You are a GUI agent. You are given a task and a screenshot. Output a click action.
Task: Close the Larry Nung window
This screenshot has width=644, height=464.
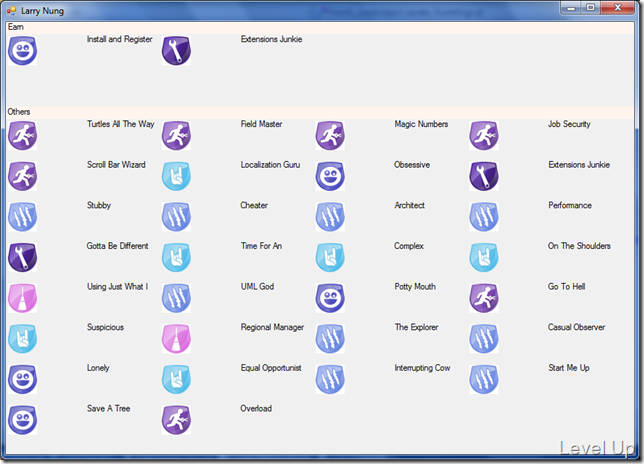(617, 8)
